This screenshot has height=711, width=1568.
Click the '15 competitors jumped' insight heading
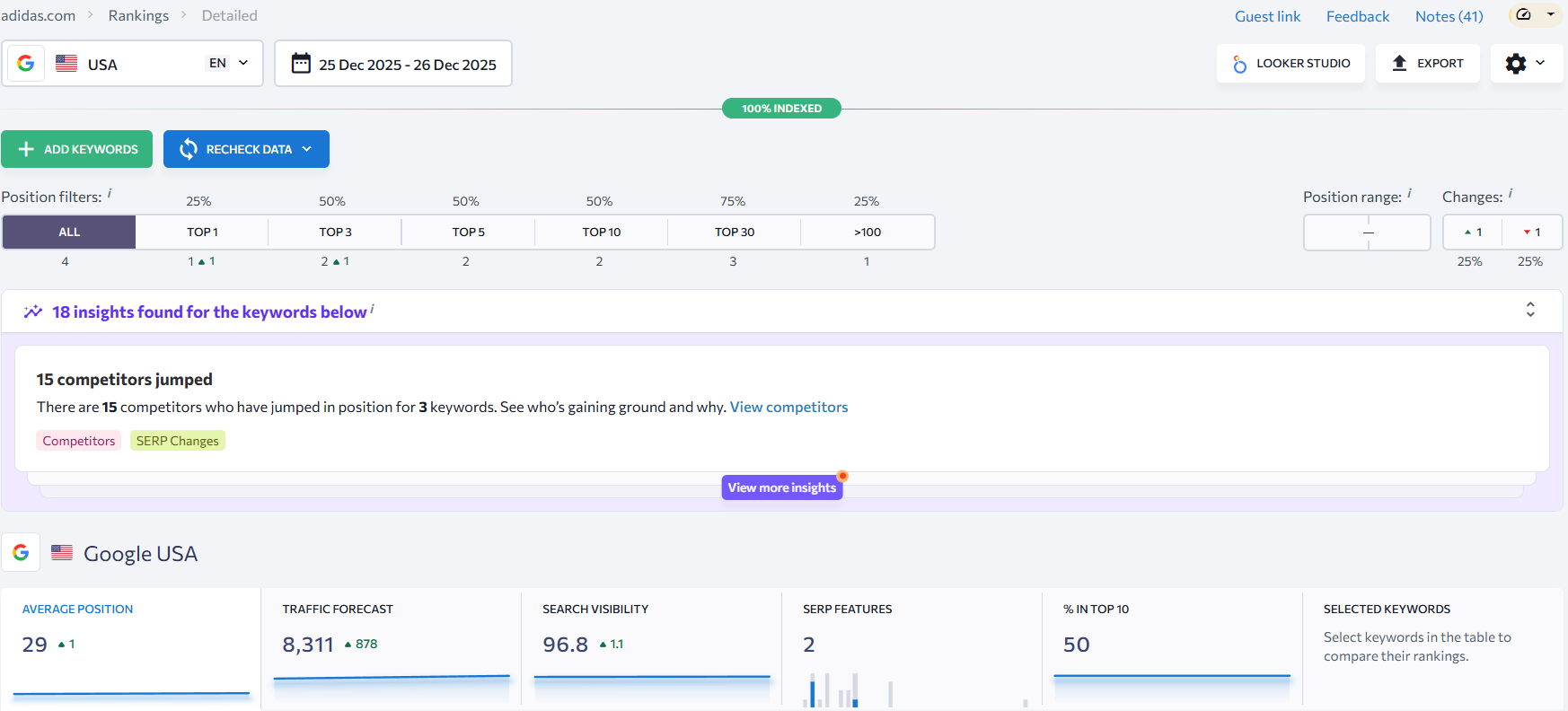pyautogui.click(x=124, y=379)
